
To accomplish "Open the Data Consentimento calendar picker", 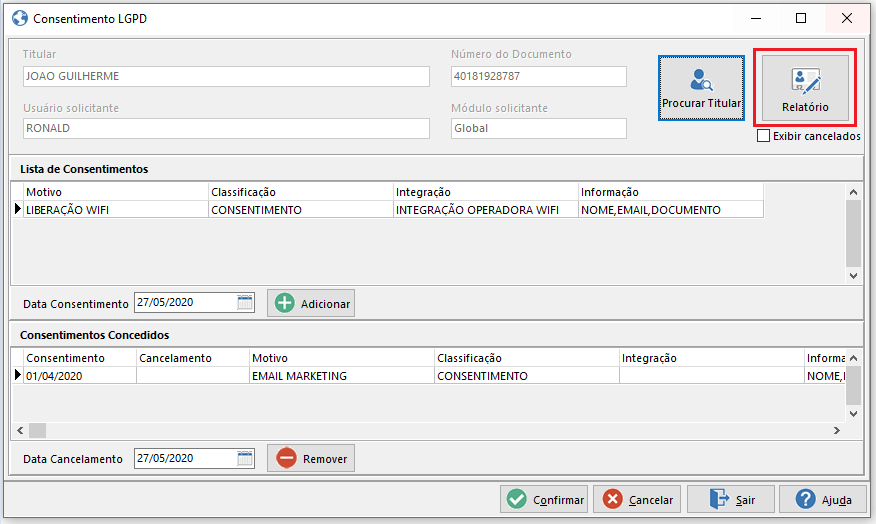I will (245, 302).
